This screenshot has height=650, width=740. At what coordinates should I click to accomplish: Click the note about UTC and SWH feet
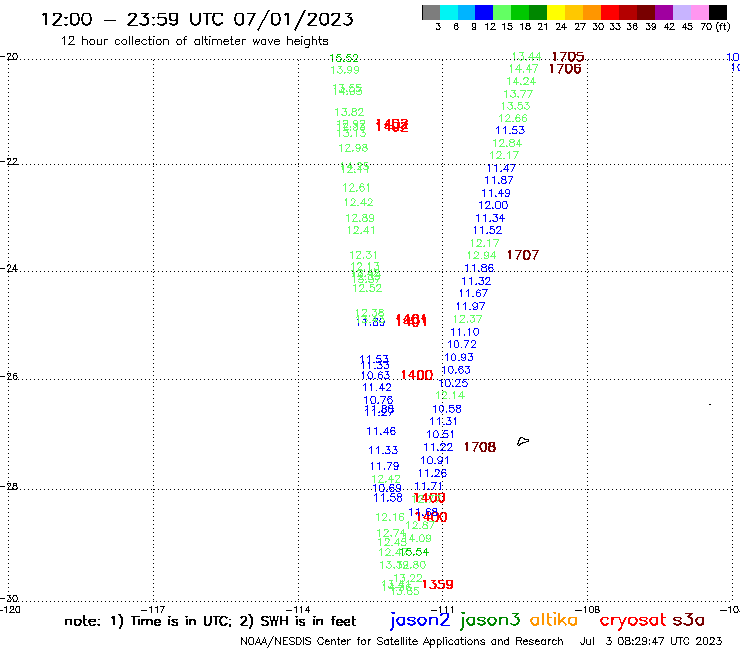pyautogui.click(x=210, y=621)
